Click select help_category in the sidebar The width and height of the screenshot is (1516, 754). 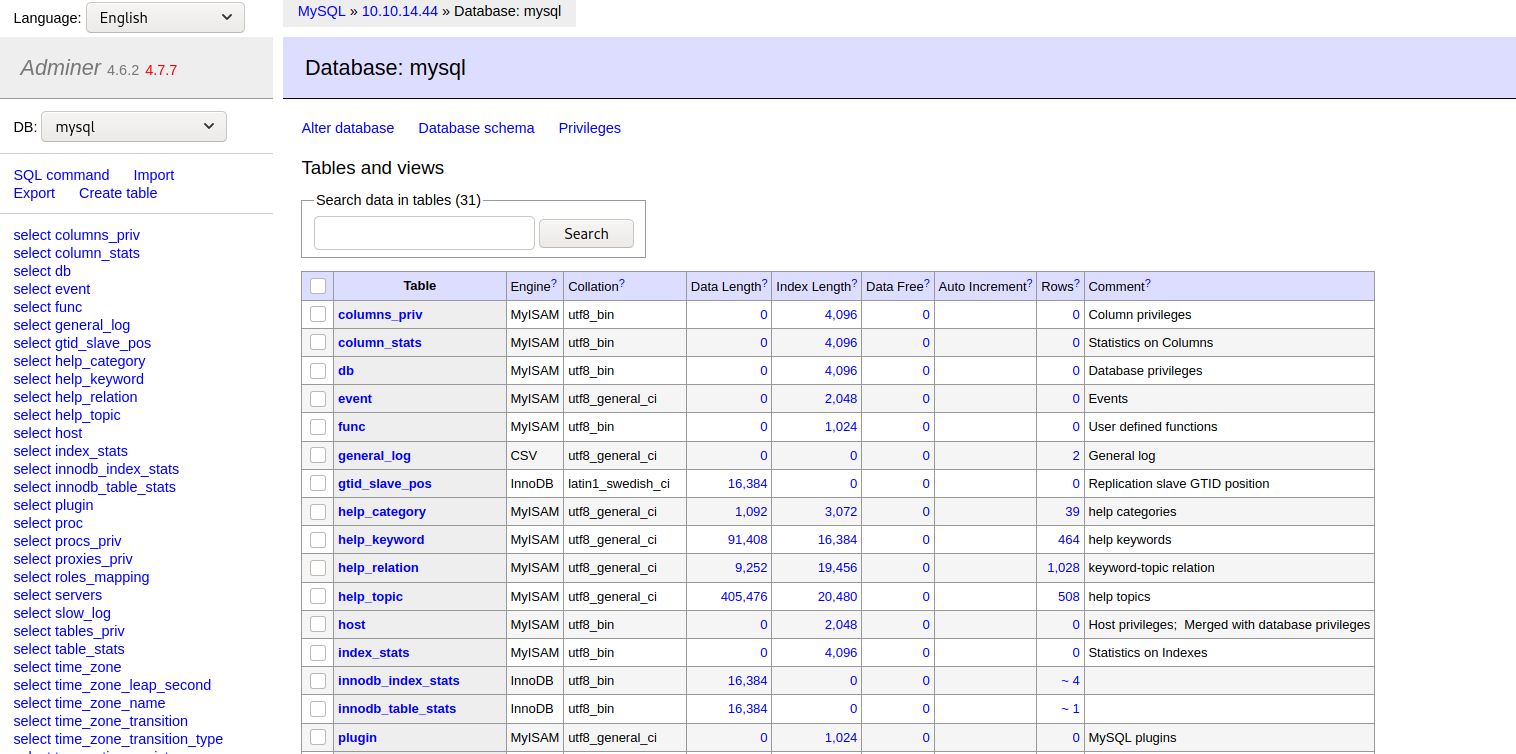[x=80, y=361]
